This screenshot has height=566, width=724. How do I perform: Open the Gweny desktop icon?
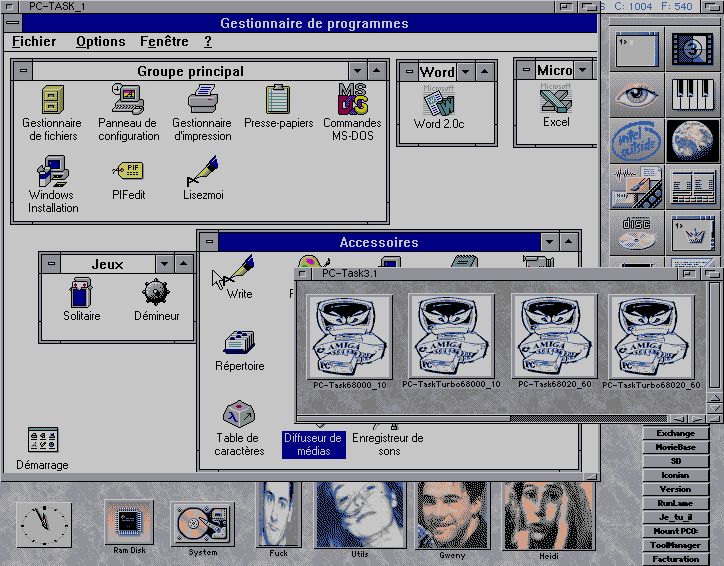click(x=452, y=515)
